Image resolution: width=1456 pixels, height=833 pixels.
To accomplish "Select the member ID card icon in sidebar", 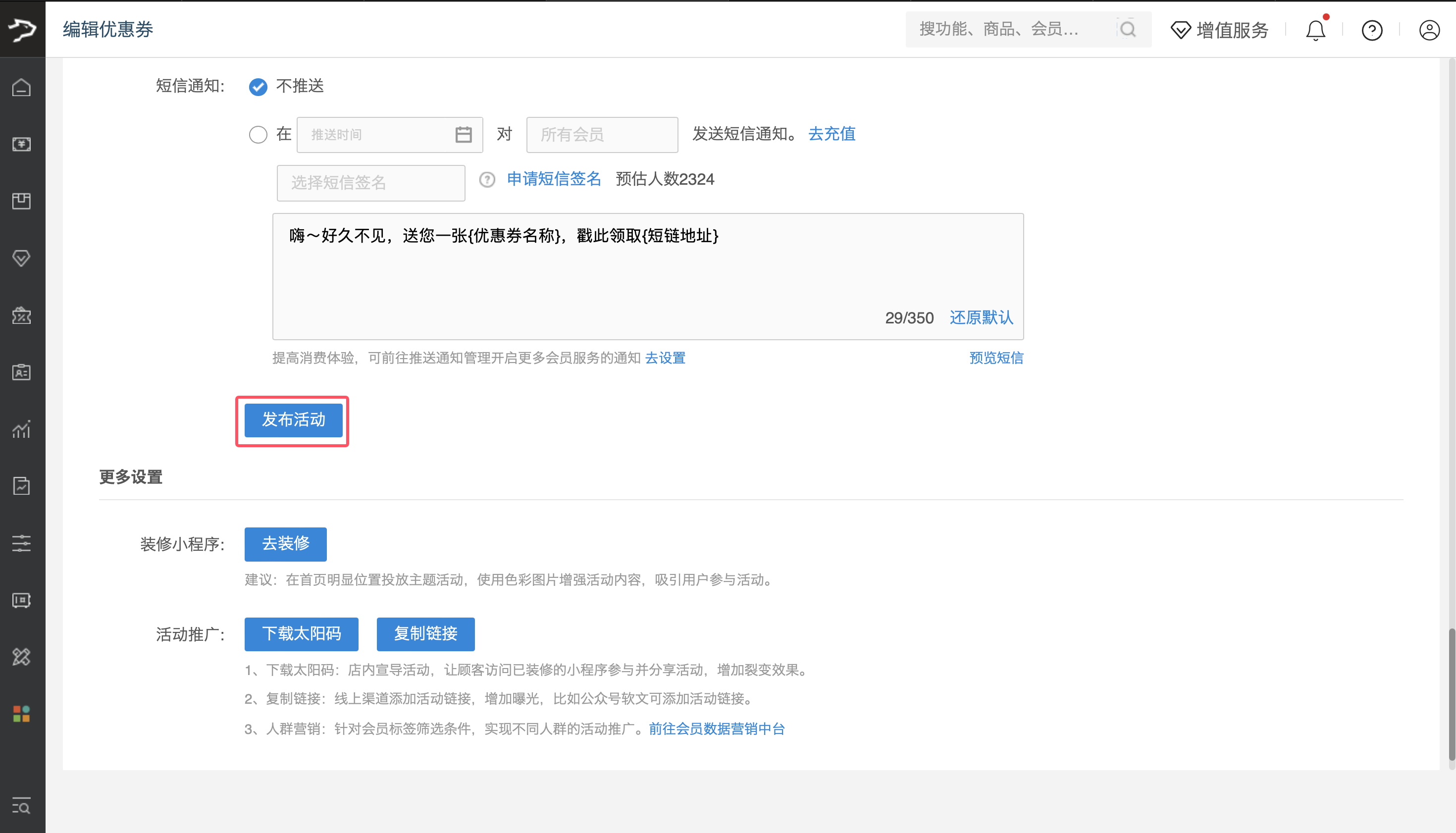I will click(21, 372).
